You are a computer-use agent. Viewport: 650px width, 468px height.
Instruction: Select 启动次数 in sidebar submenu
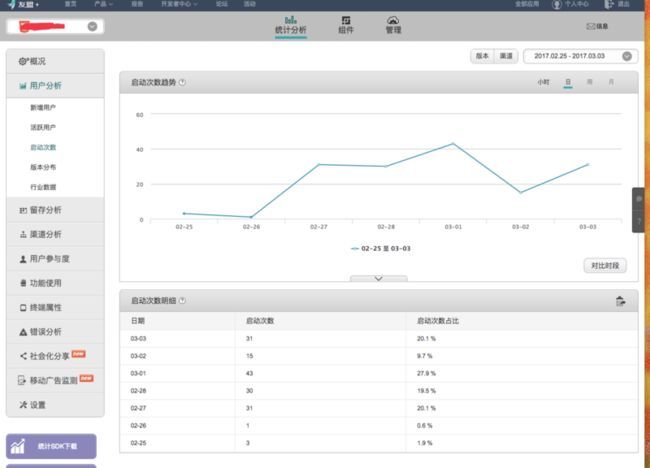pyautogui.click(x=43, y=147)
